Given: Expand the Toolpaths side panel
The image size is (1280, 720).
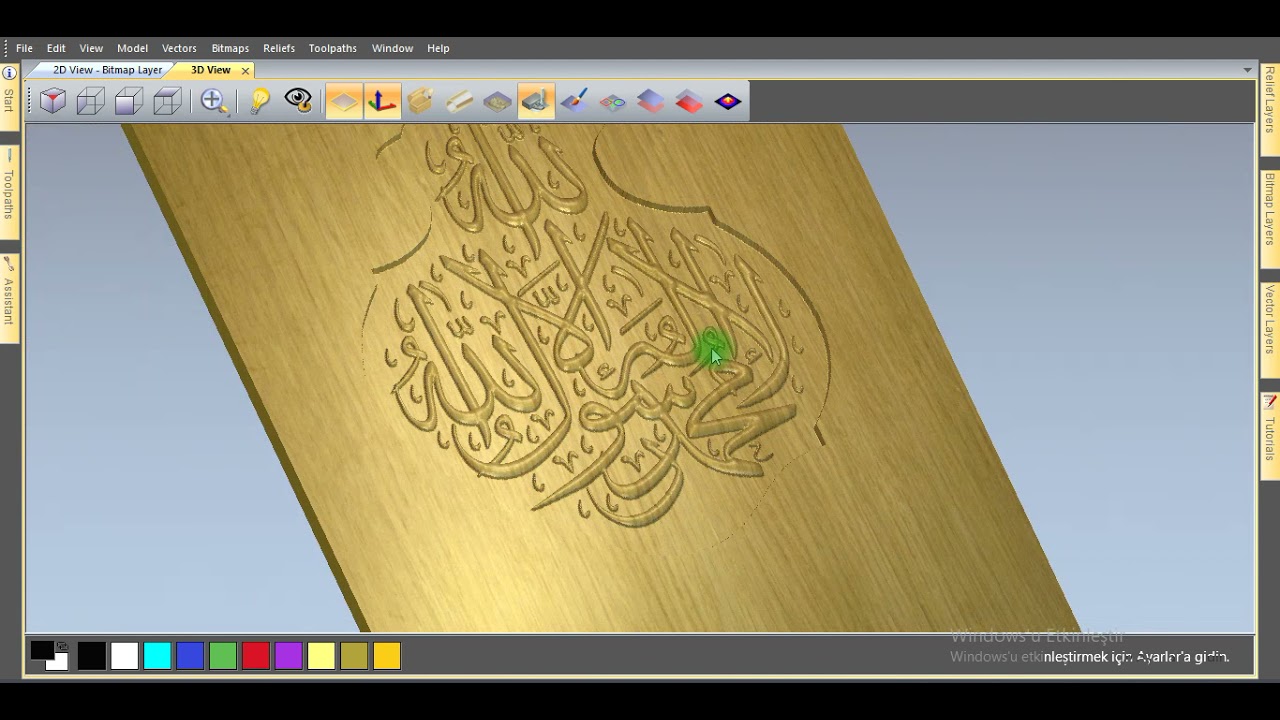Looking at the screenshot, I should click(9, 194).
